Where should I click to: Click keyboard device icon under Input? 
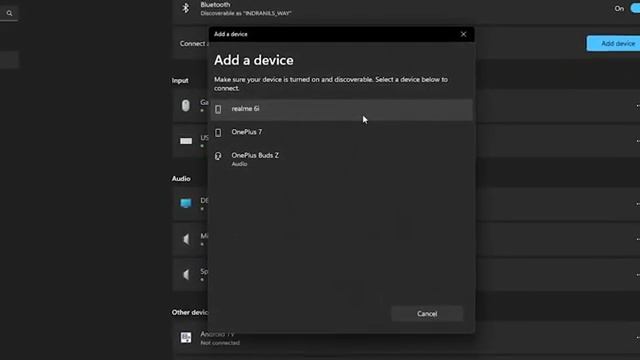coord(186,141)
